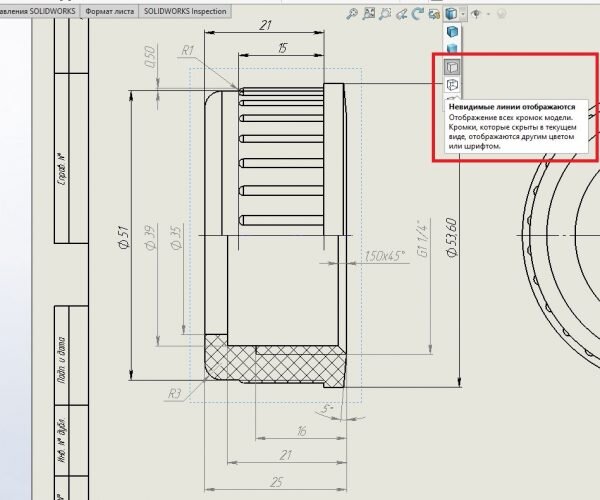Switch to the Добавления SOLIDWORKS tab
The width and height of the screenshot is (600, 500).
[38, 11]
